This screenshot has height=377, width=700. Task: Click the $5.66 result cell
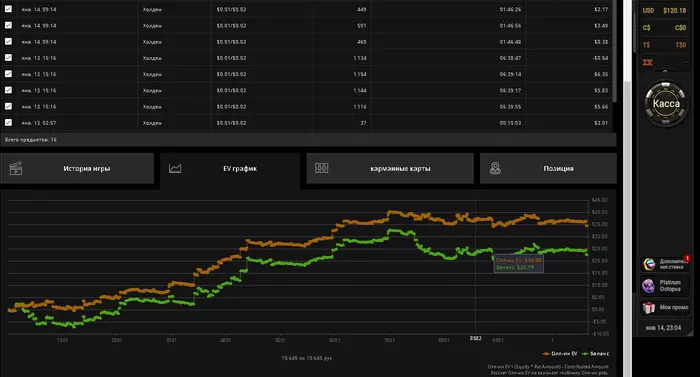[x=601, y=107]
